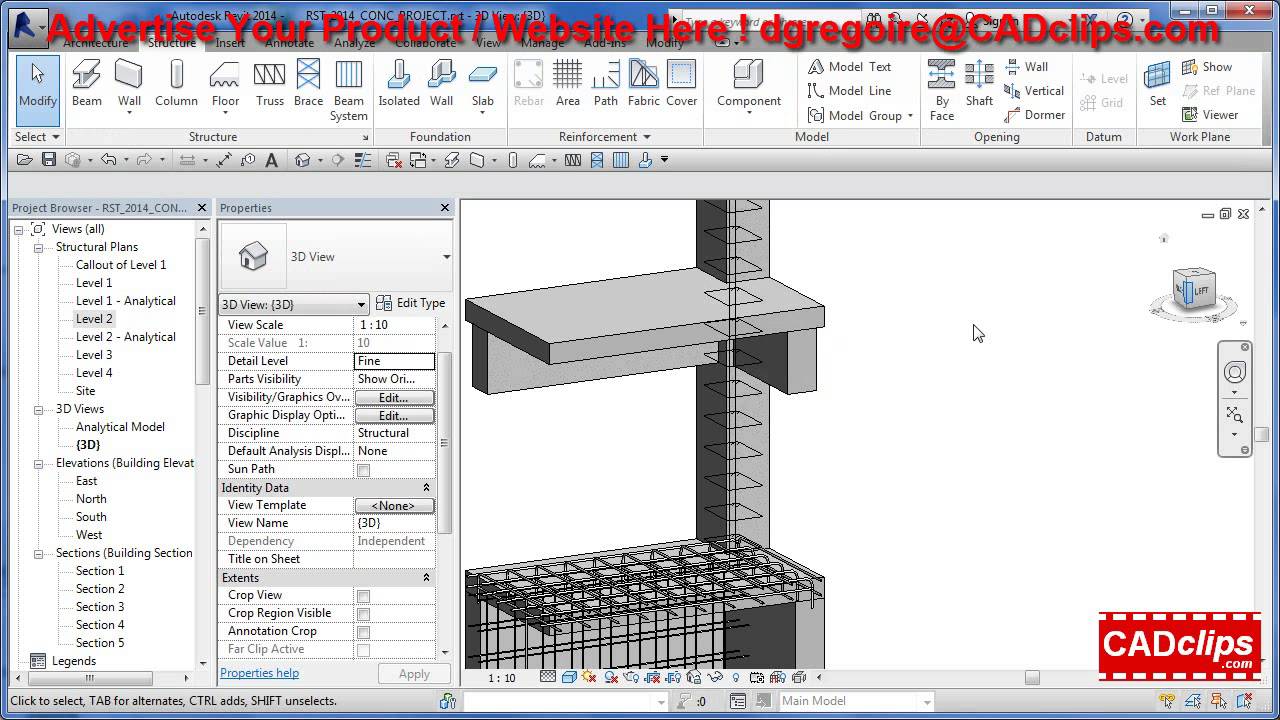This screenshot has width=1280, height=720.
Task: Select the Isolated foundation tool
Action: [x=399, y=85]
